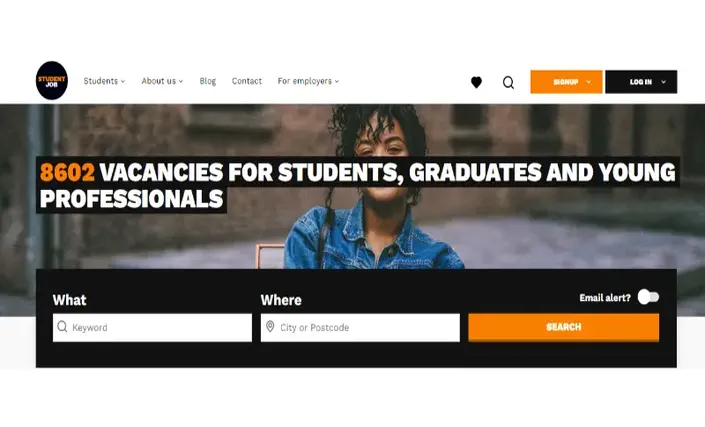Image resolution: width=705 pixels, height=427 pixels.
Task: Click the magnifier icon in Keyword field
Action: click(62, 327)
